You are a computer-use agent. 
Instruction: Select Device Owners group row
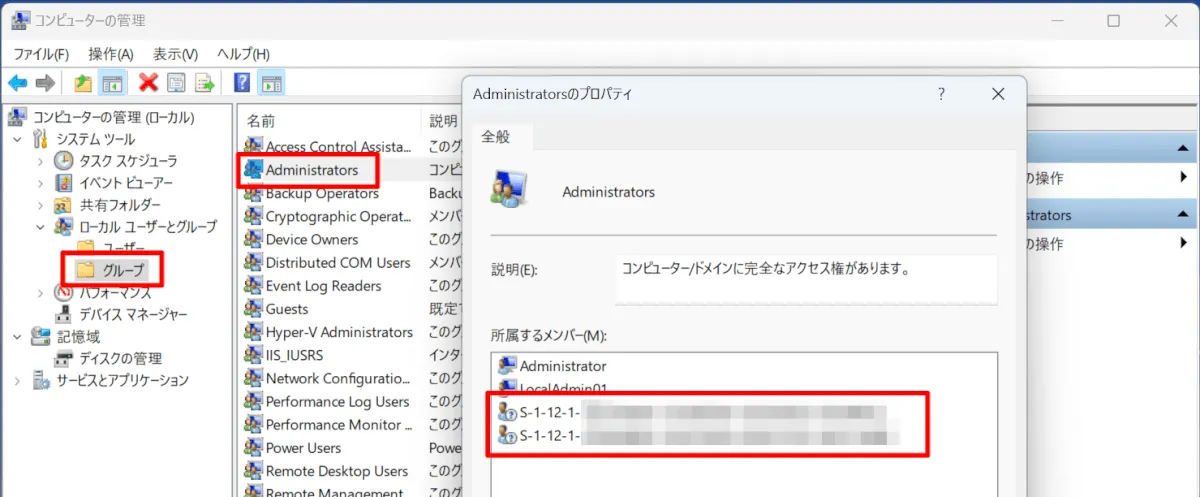pyautogui.click(x=312, y=239)
